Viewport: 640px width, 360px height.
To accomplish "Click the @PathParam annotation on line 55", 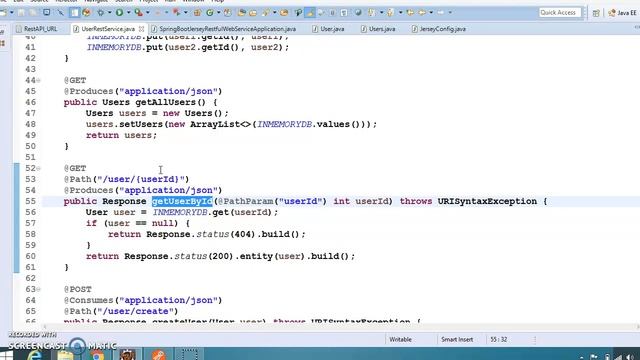I will pyautogui.click(x=245, y=201).
